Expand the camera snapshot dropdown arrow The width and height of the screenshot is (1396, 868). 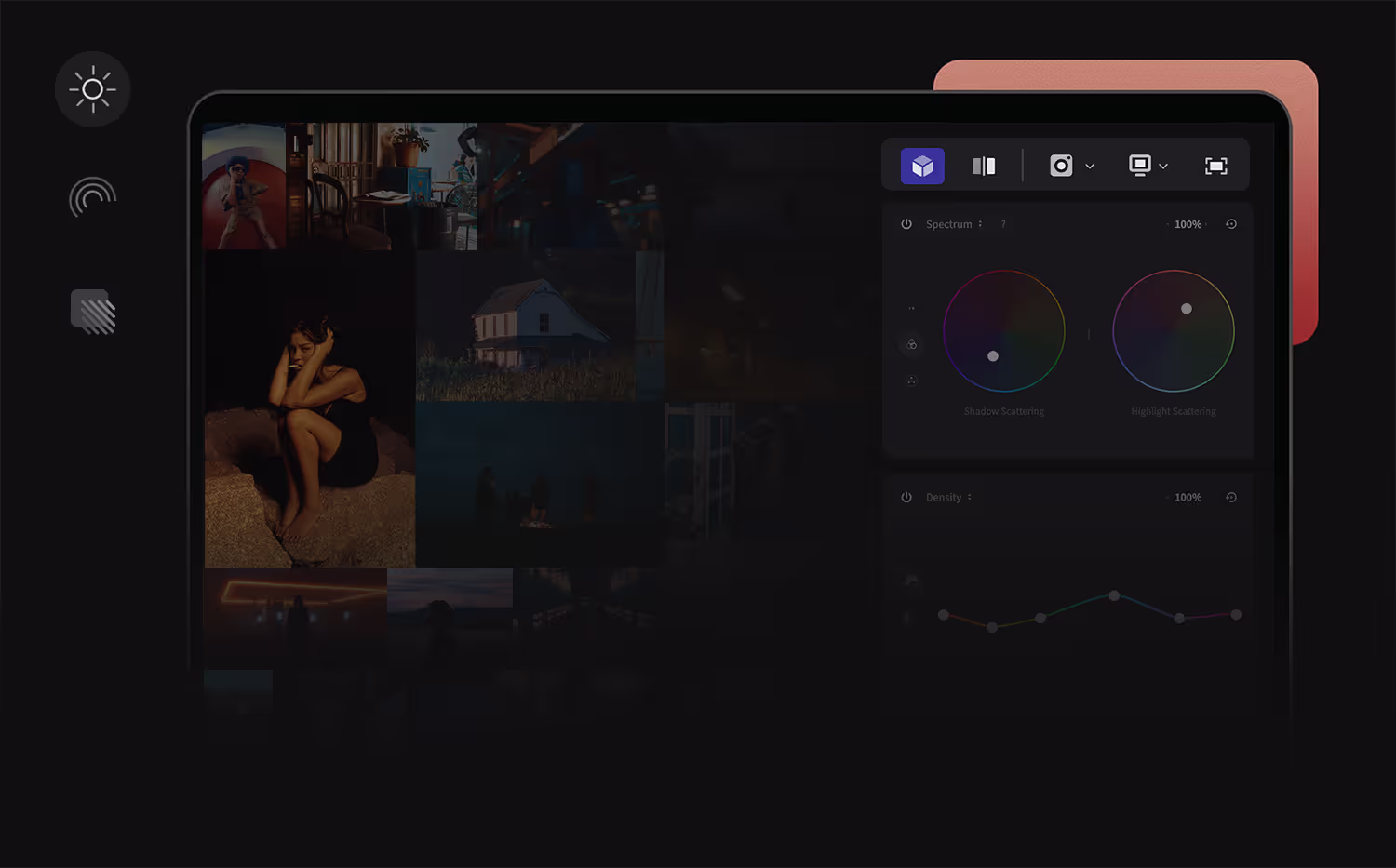tap(1090, 167)
